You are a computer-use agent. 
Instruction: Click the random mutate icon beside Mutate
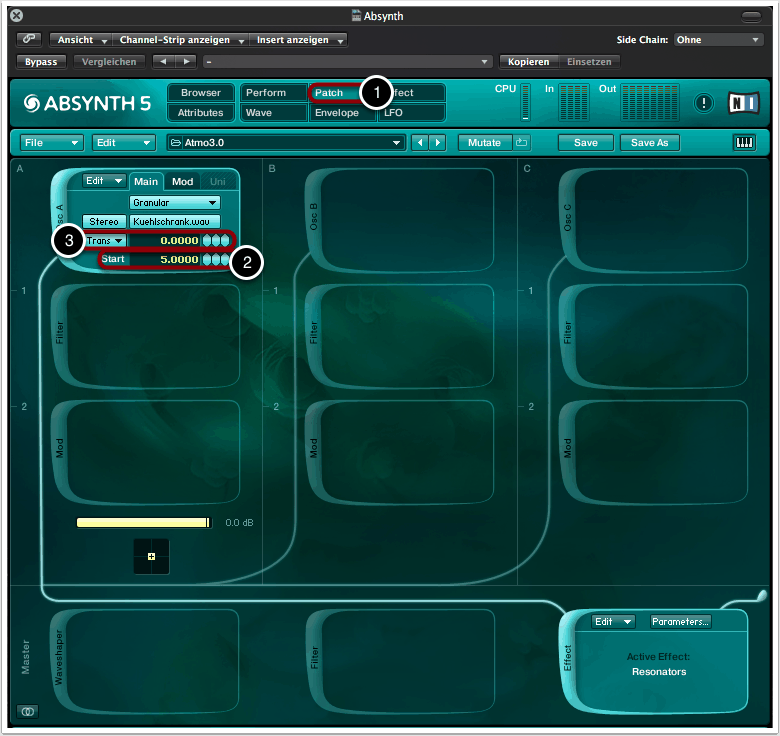(x=522, y=143)
